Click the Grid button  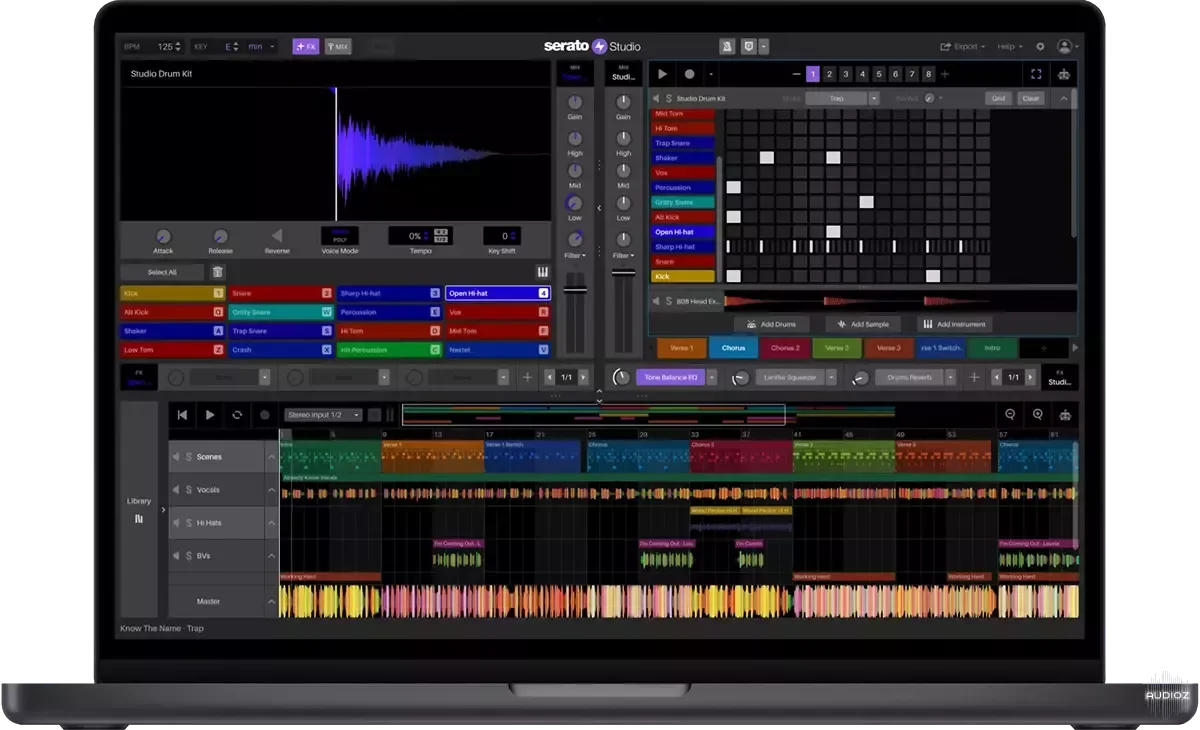998,98
